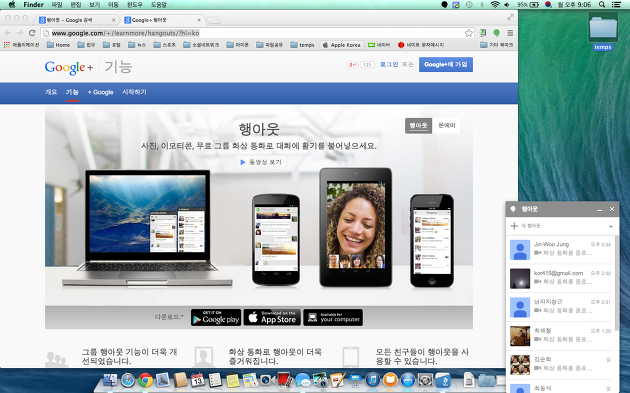Click the 로그인 link
This screenshot has width=630, height=393.
[389, 64]
